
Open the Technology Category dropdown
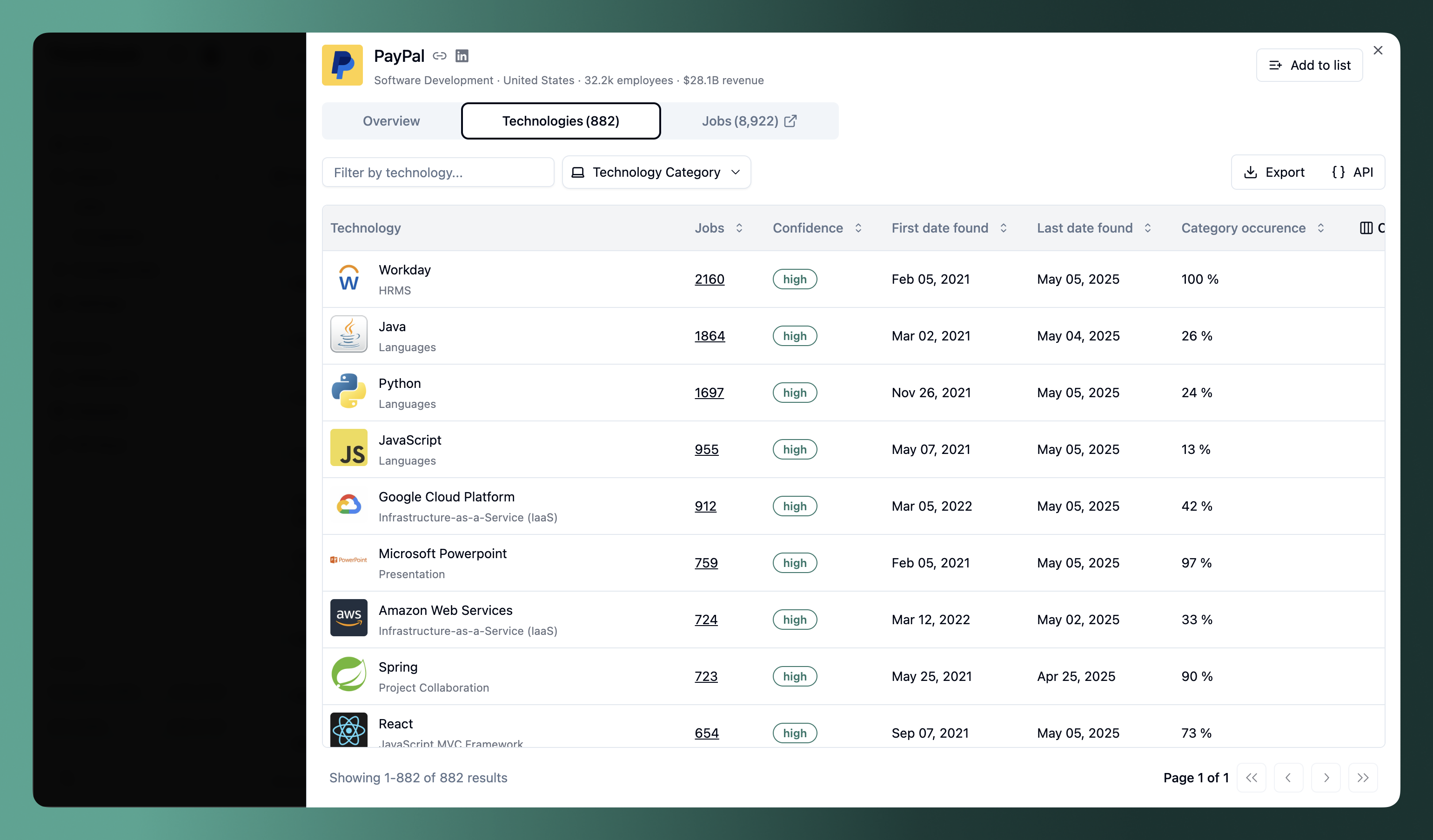click(656, 172)
